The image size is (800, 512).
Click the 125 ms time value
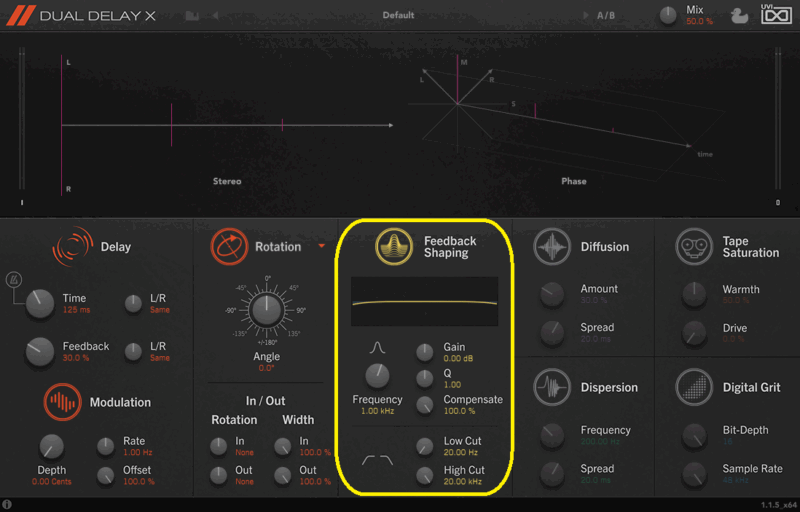tap(77, 310)
